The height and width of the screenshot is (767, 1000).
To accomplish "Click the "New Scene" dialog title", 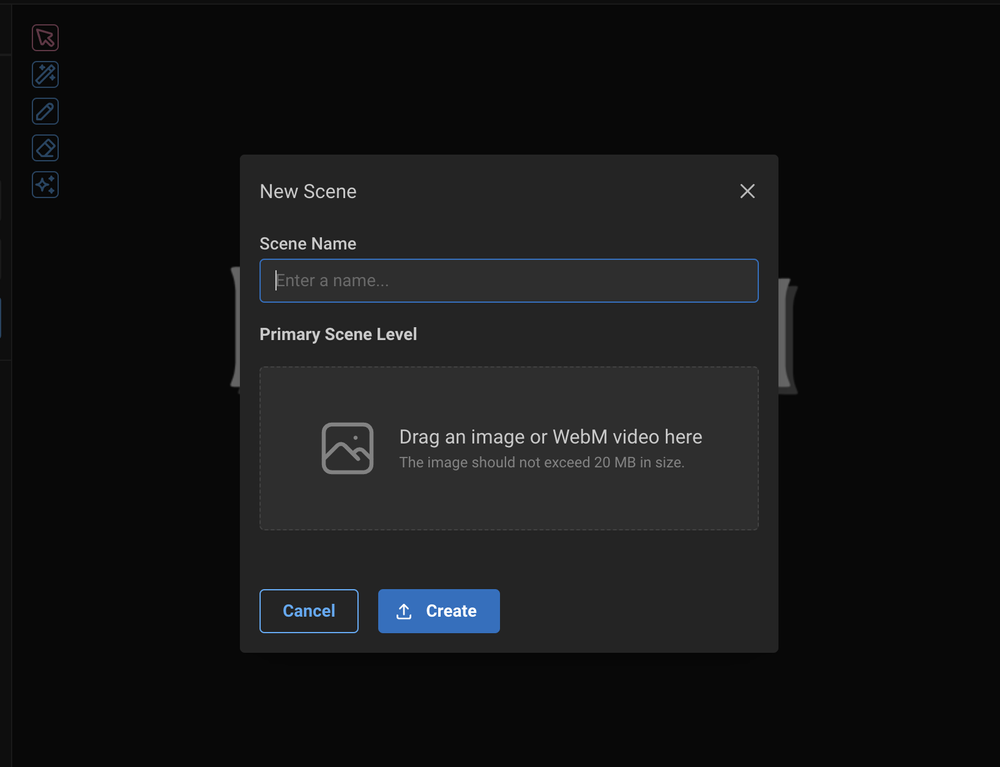I will [x=308, y=191].
